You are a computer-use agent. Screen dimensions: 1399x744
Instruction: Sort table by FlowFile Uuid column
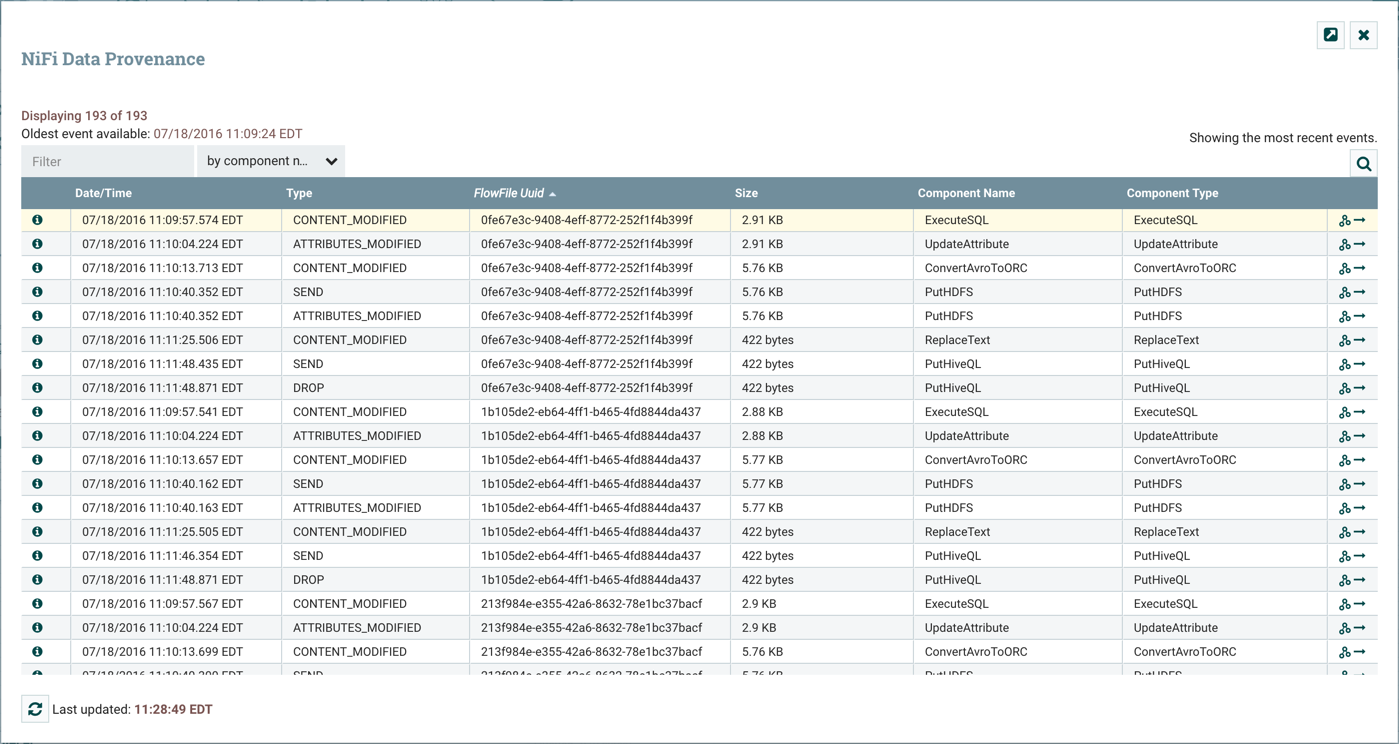click(508, 193)
